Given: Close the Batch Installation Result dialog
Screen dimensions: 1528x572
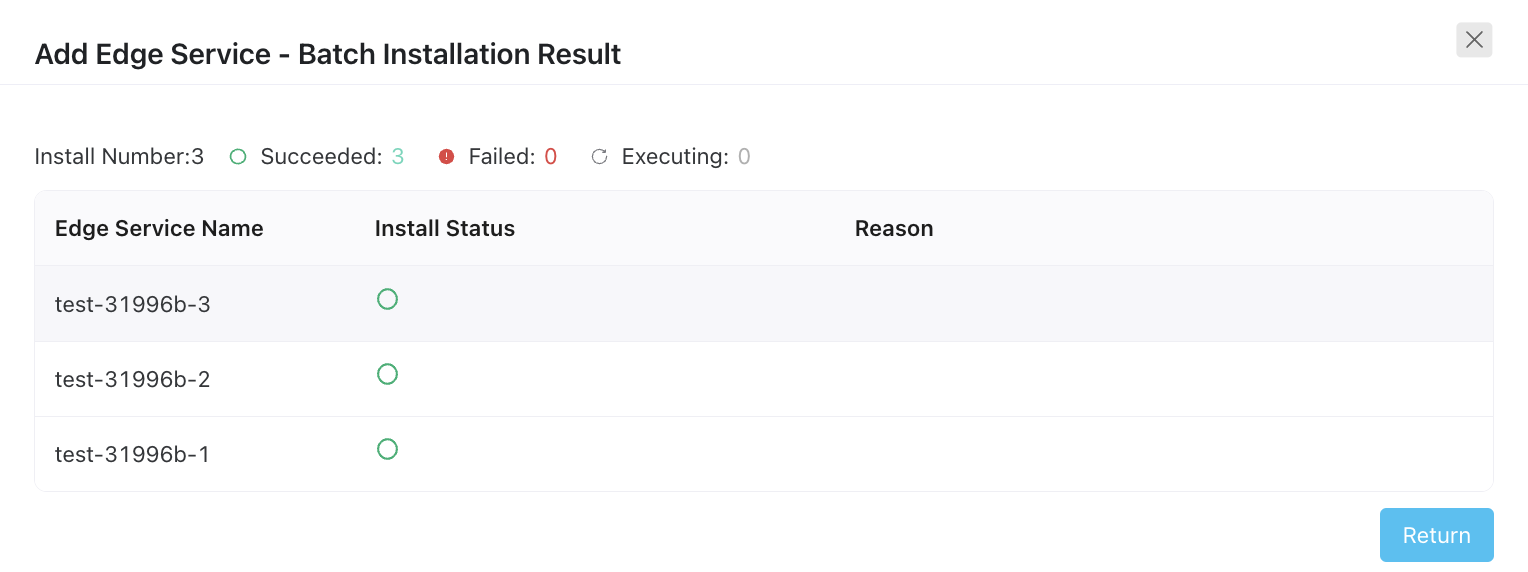Looking at the screenshot, I should click(x=1474, y=40).
